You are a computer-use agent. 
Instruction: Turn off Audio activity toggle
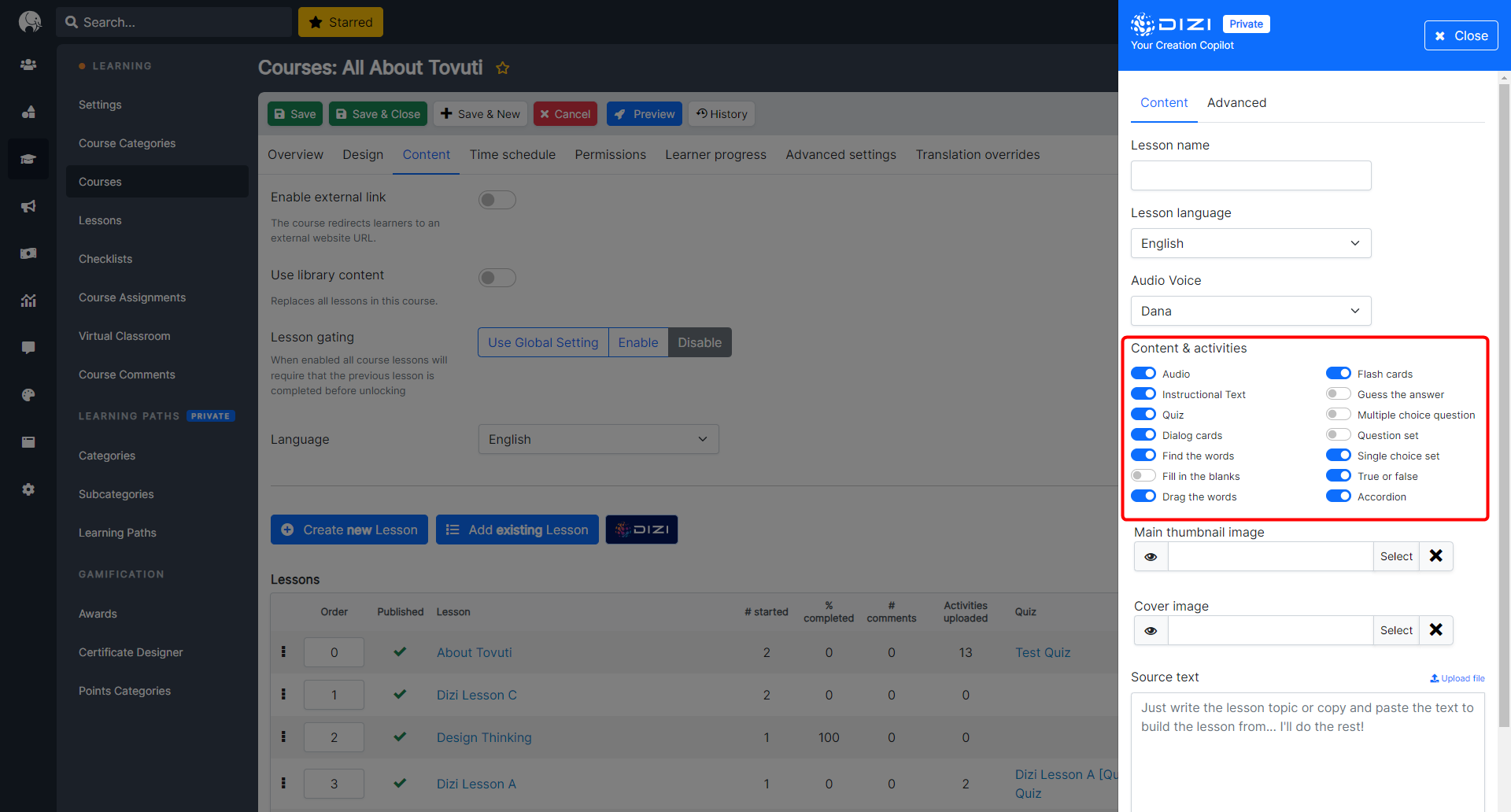(x=1143, y=374)
